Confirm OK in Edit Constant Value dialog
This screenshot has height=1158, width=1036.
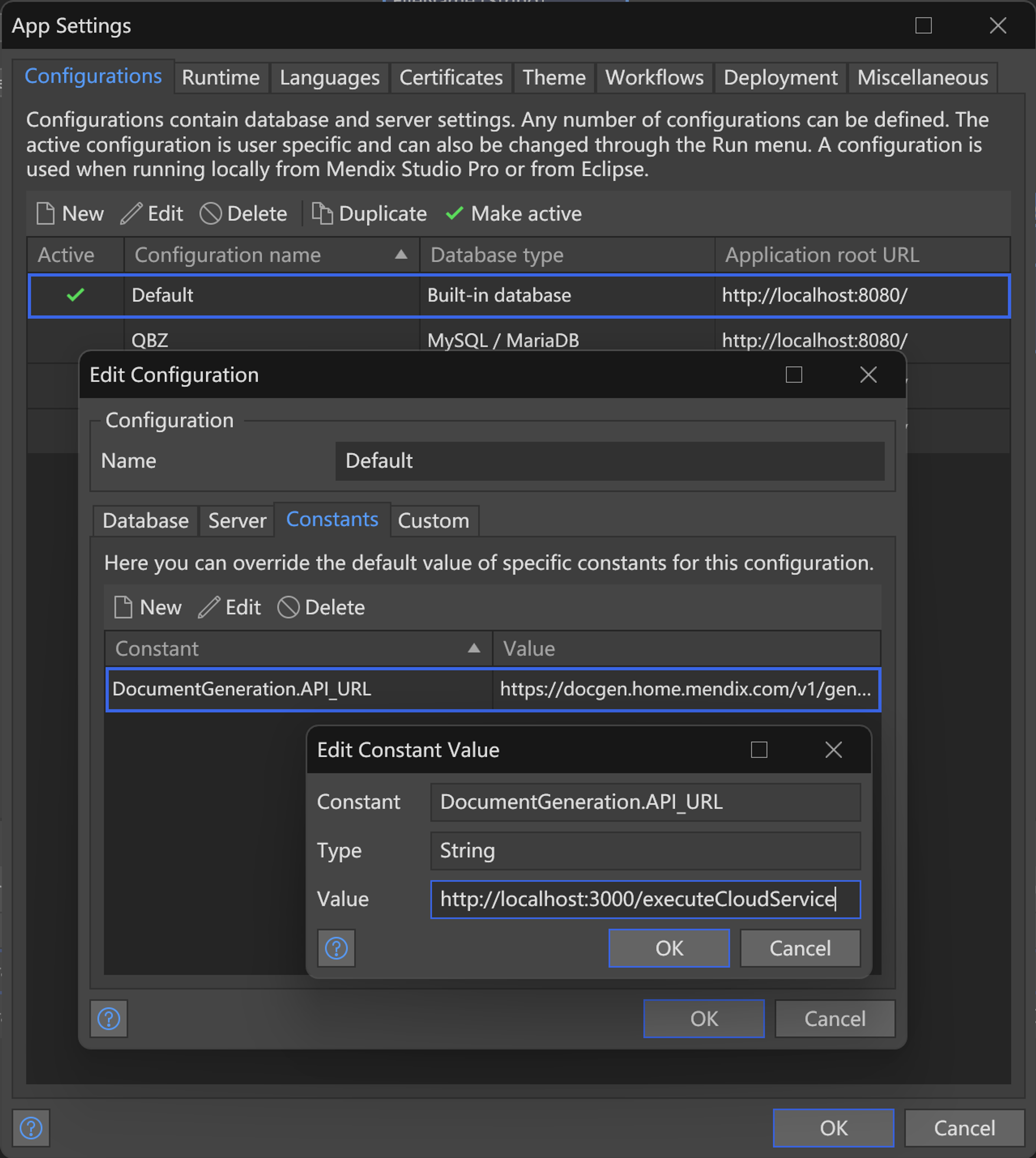(669, 949)
